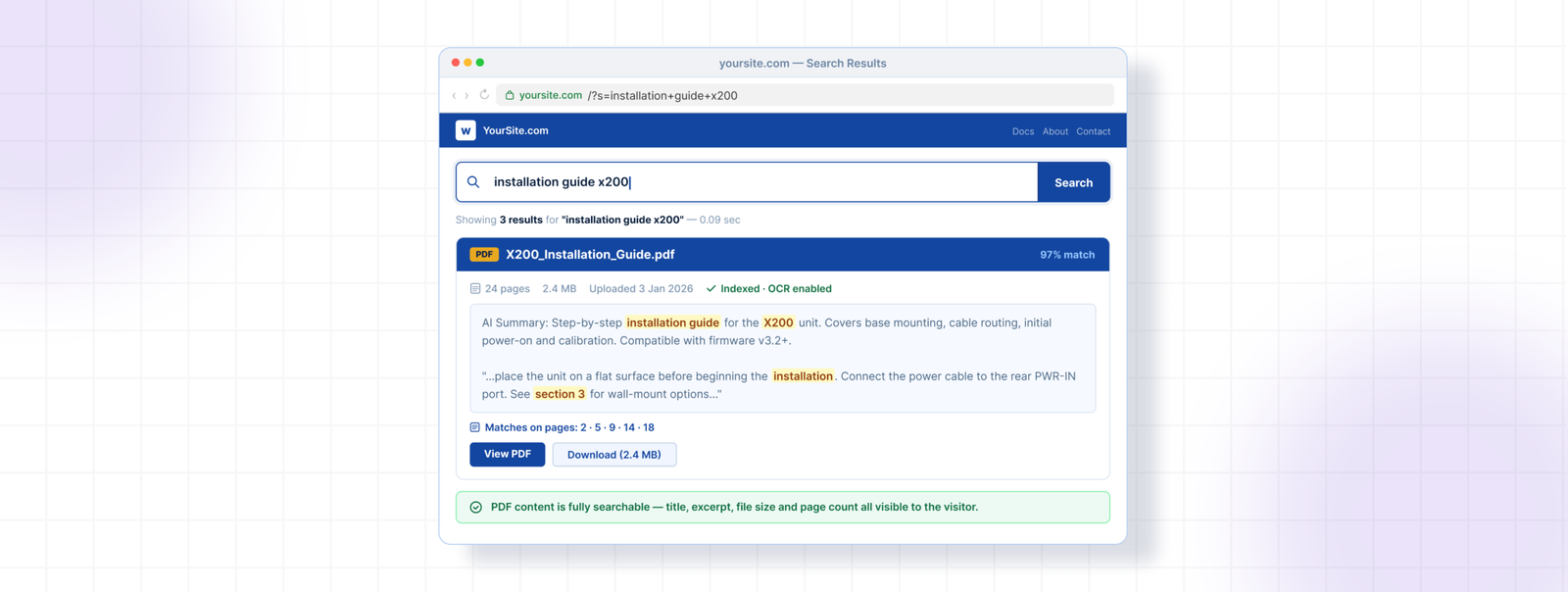Screen dimensions: 1568x592
Task: Click the green maximize window dot
Action: [x=480, y=63]
